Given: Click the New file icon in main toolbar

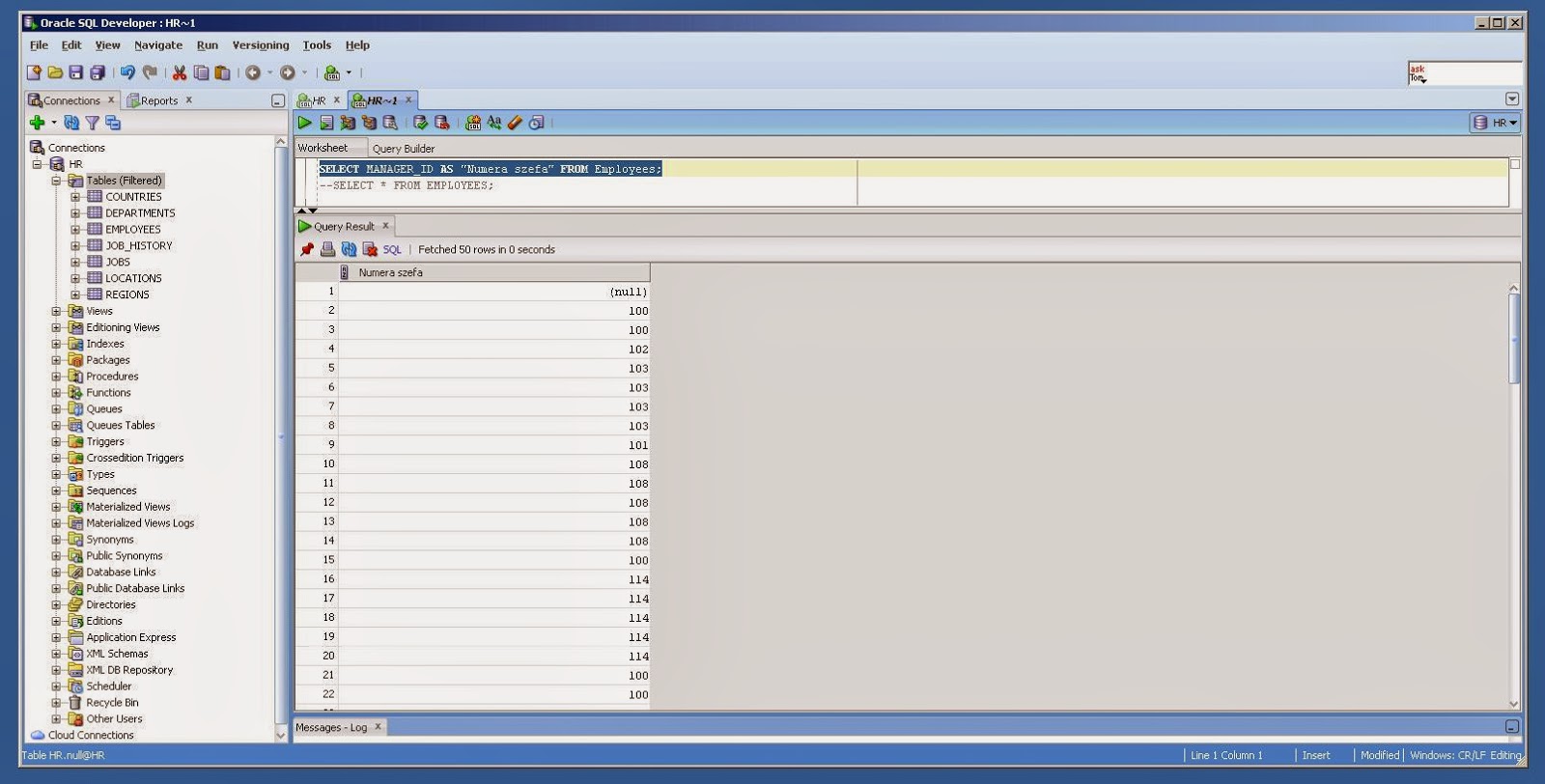Looking at the screenshot, I should 34,72.
